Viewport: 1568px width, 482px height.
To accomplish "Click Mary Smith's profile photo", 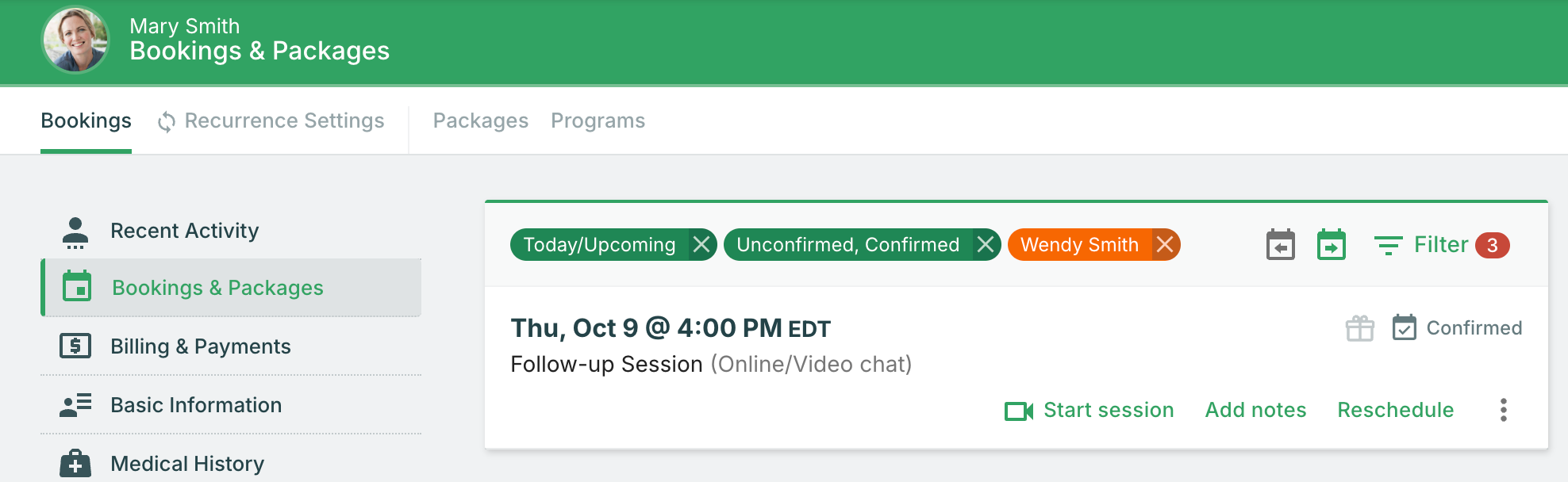I will pos(75,40).
